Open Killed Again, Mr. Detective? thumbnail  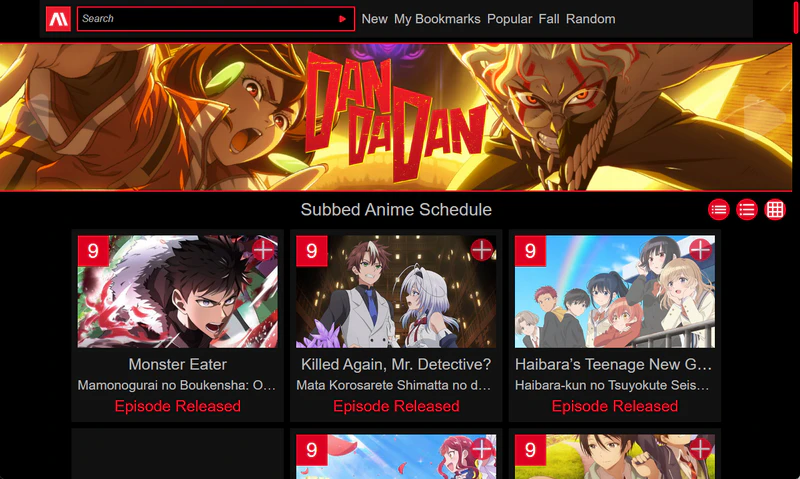click(x=396, y=291)
